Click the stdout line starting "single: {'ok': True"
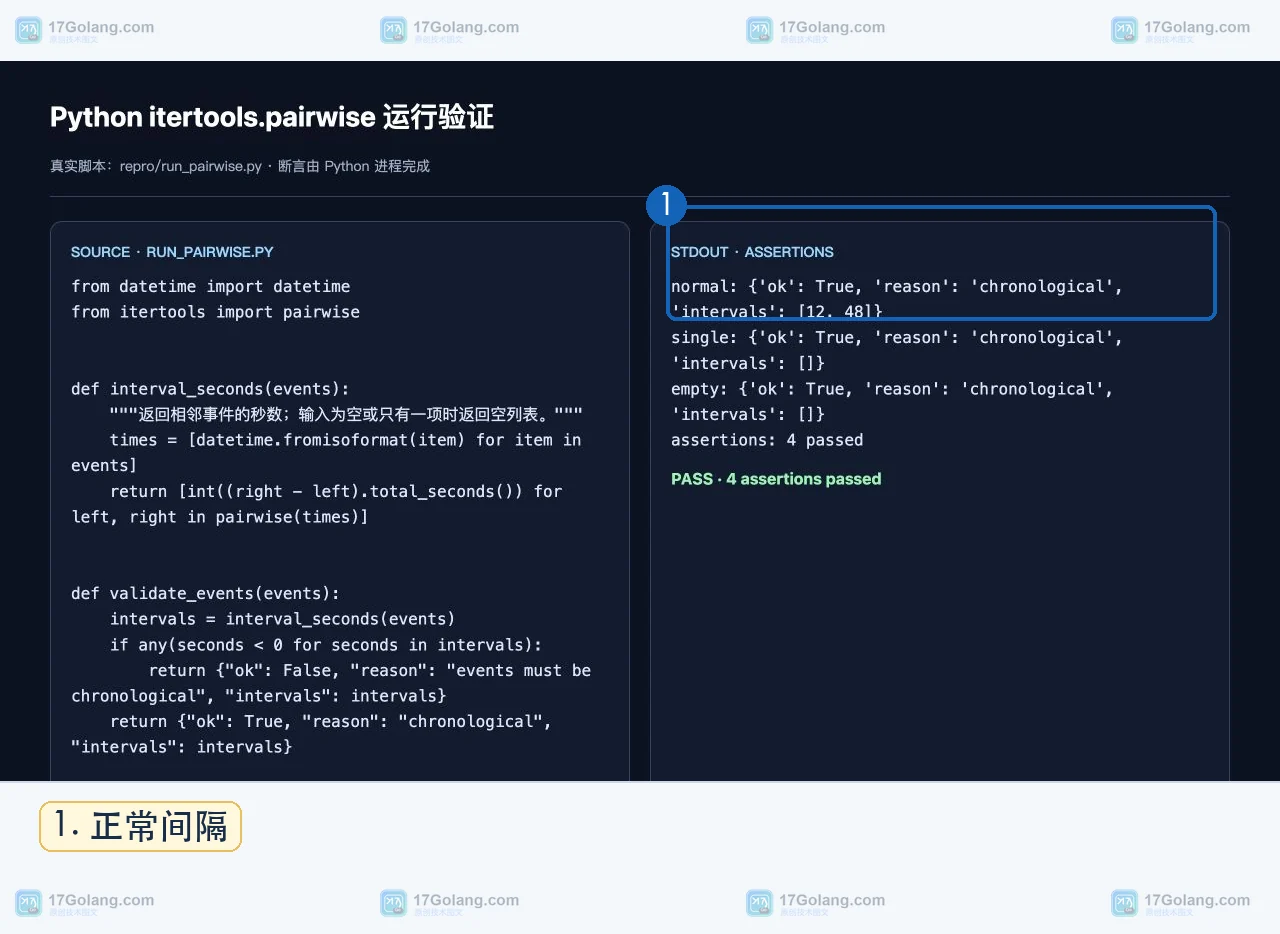 click(x=897, y=337)
